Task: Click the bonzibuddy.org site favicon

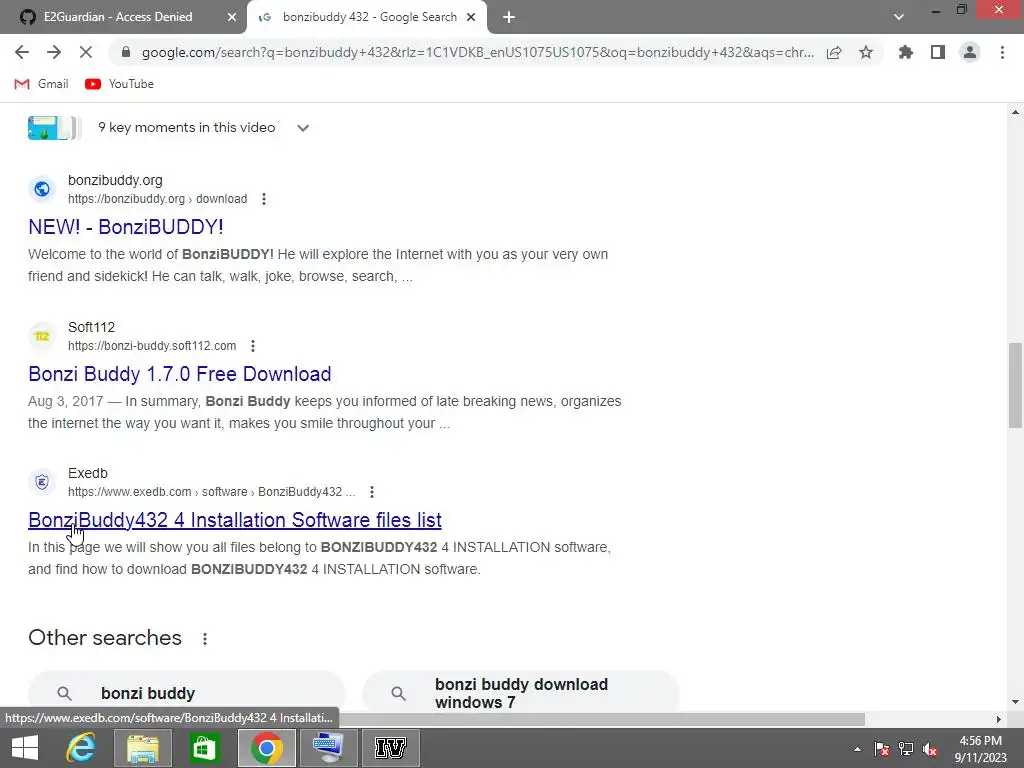Action: coord(42,189)
